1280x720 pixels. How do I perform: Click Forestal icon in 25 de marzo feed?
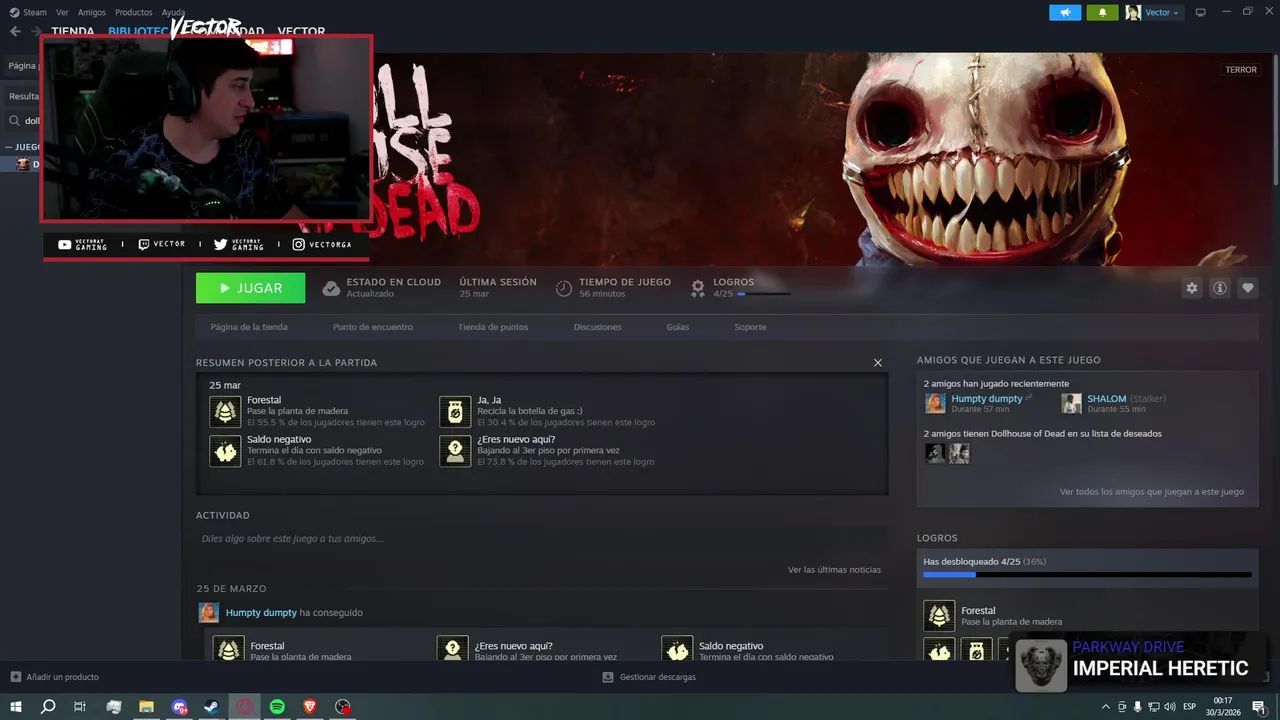229,648
